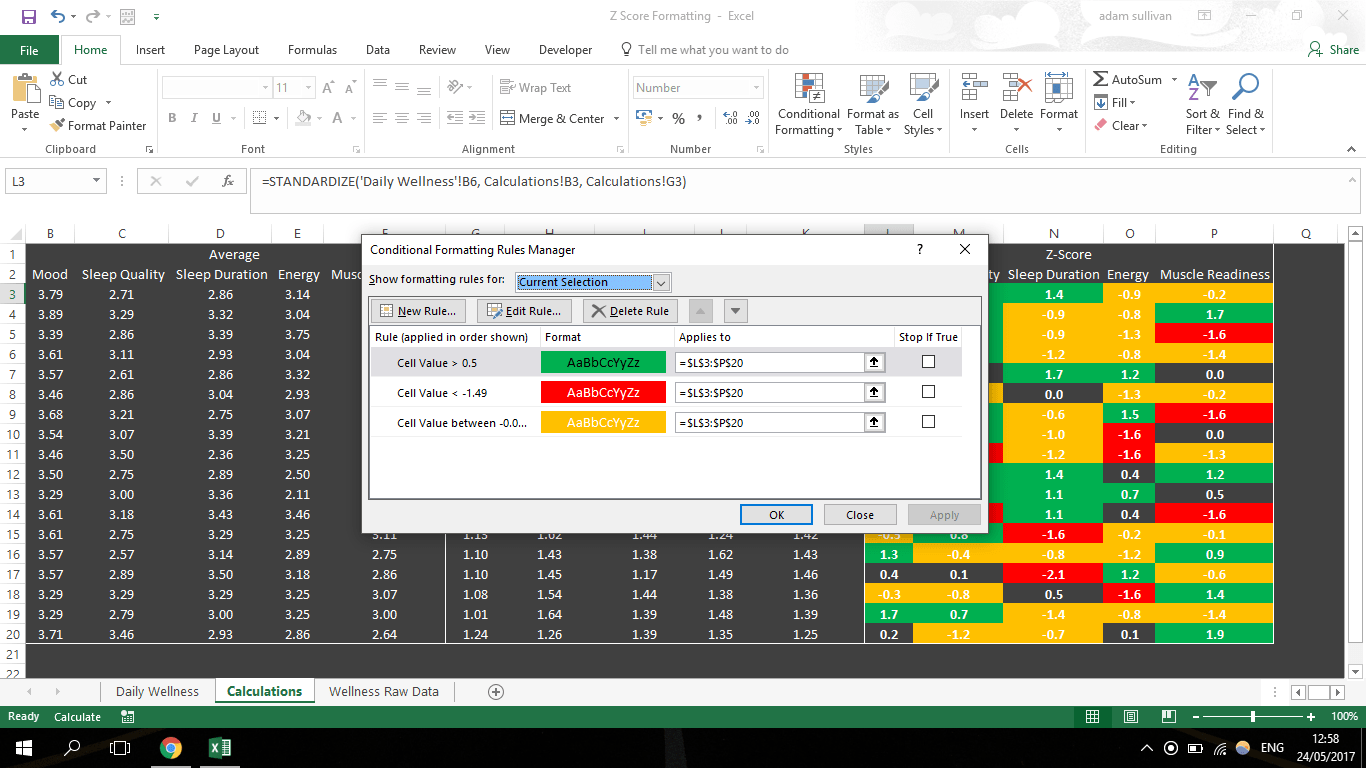1366x768 pixels.
Task: Click the Save icon in quick access toolbar
Action: 28,16
